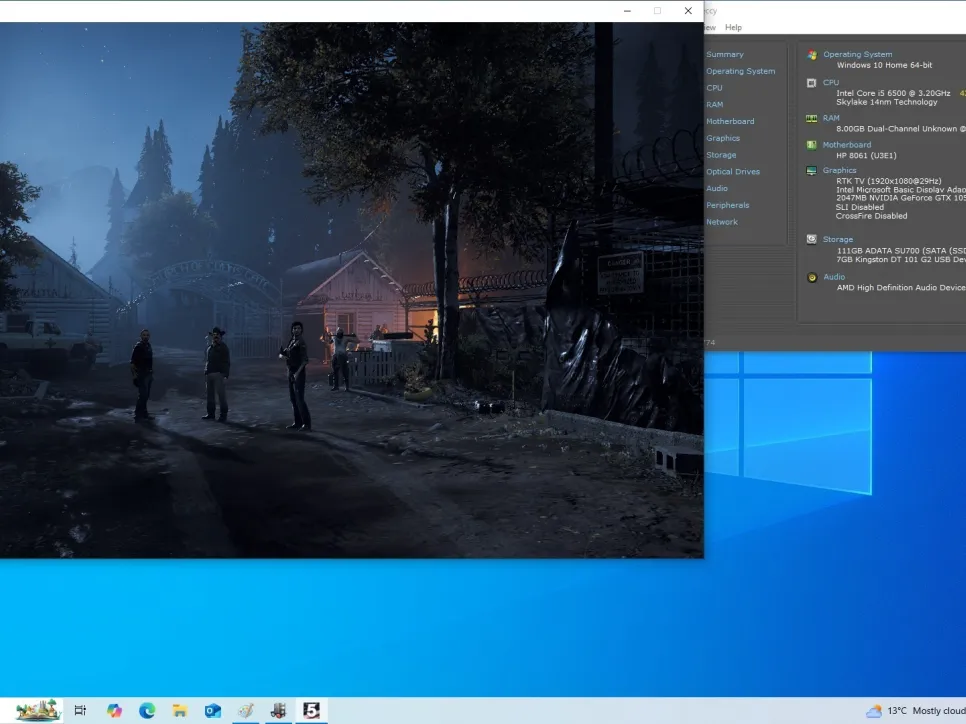966x724 pixels.
Task: Select Optical Drives in the Speccy sidebar
Action: tap(733, 171)
